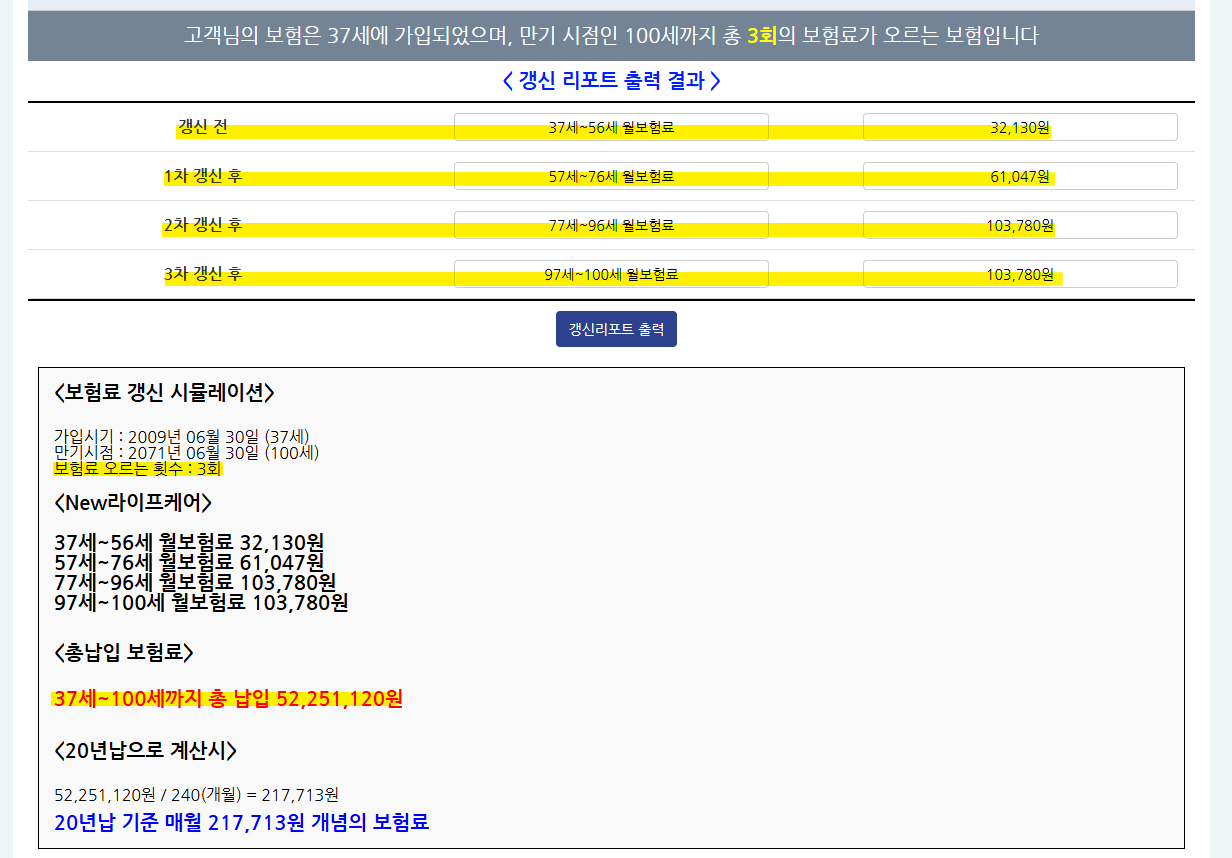Screen dimensions: 1232x858
Task: Click the 갱신 전 row label
Action: coord(203,127)
